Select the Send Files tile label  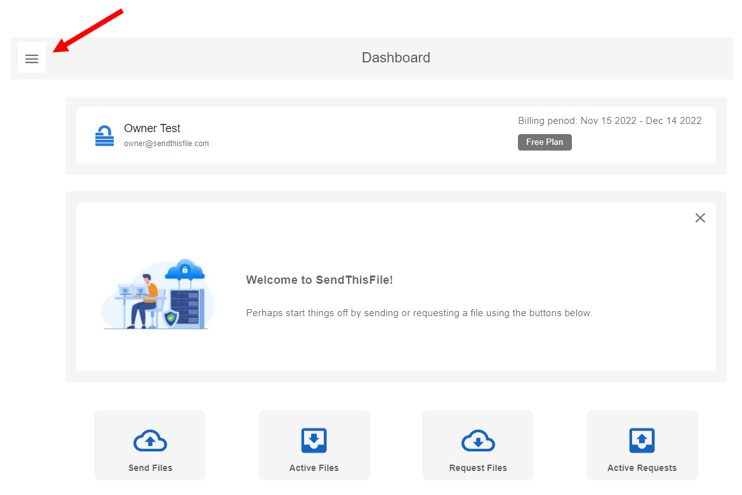150,468
